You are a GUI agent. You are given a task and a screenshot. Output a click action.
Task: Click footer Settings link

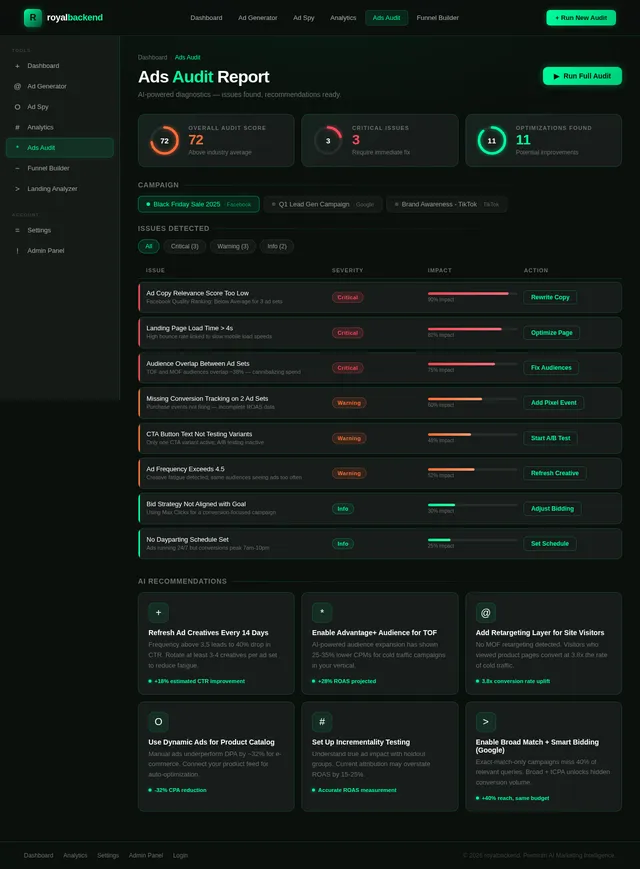coord(108,856)
